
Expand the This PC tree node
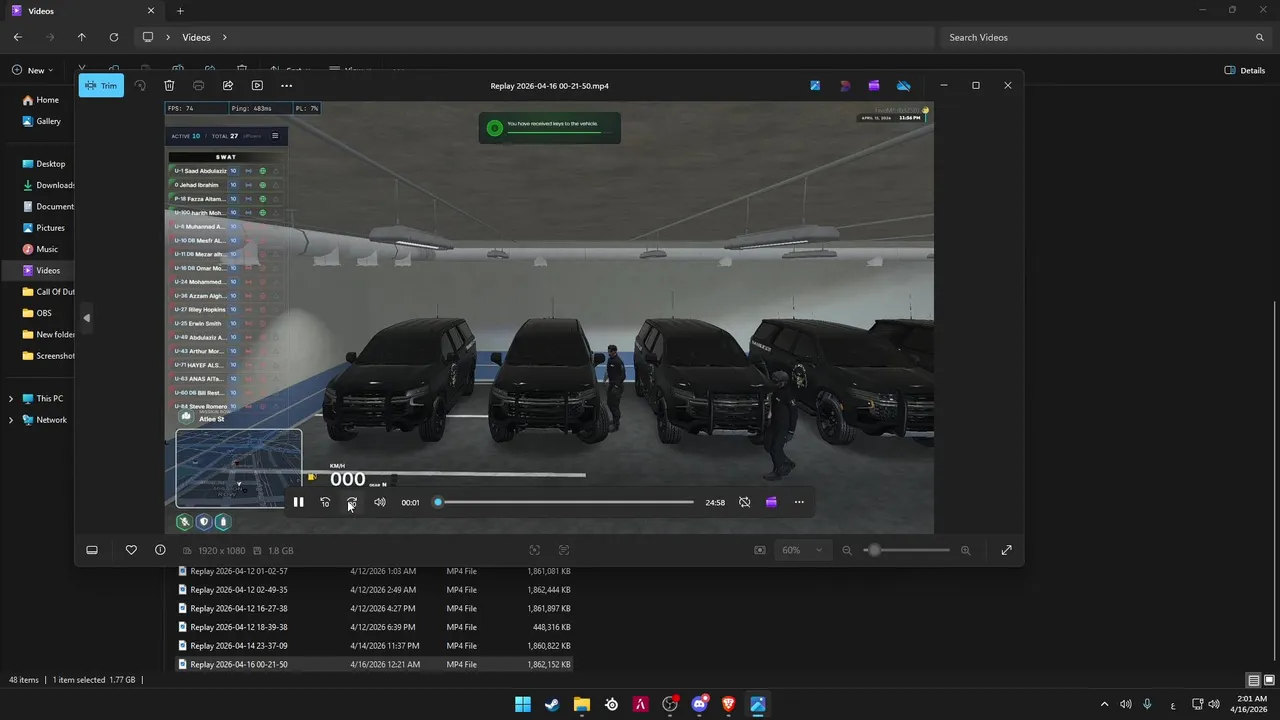point(11,399)
